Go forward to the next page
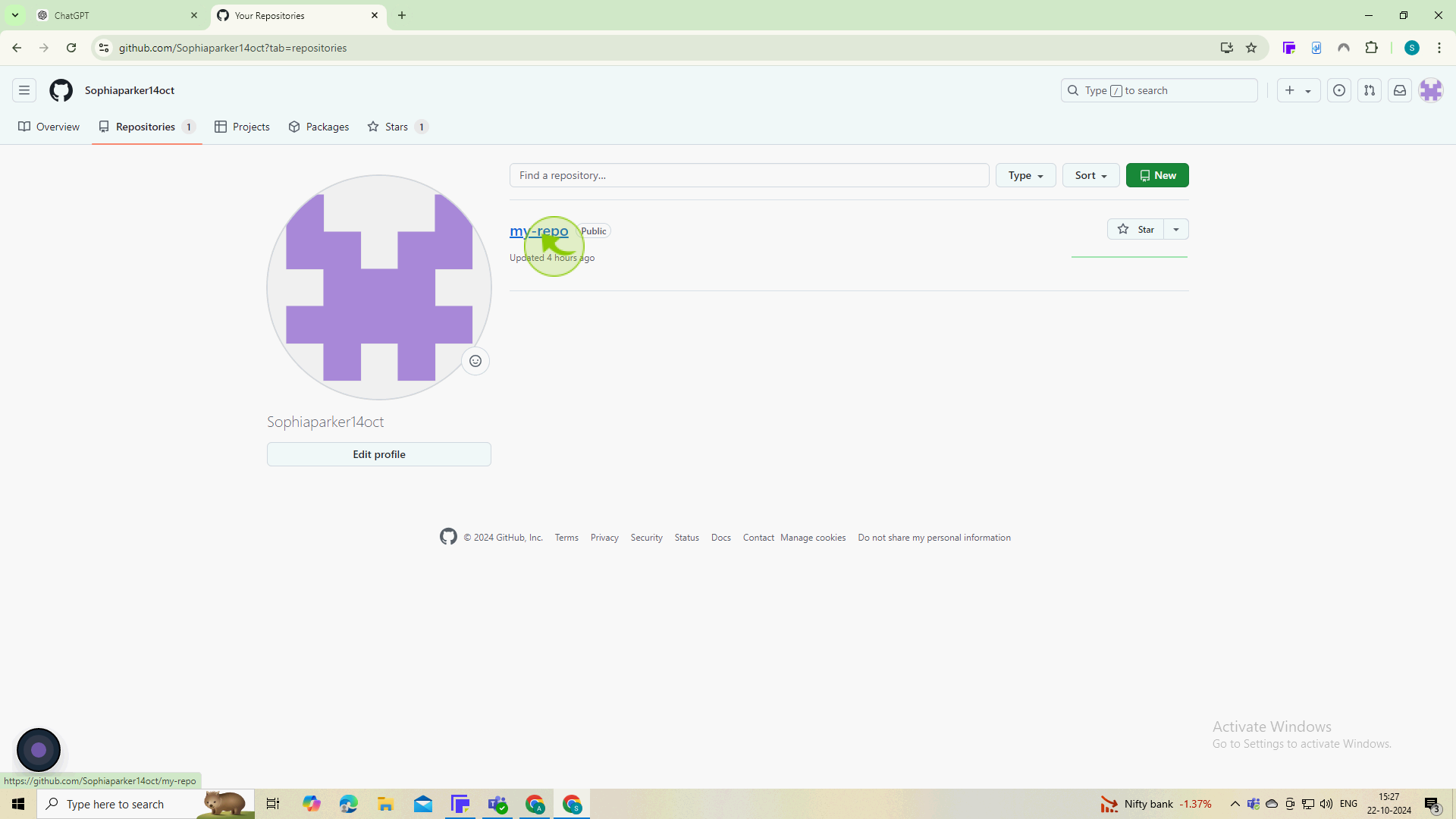Viewport: 1456px width, 819px height. pos(44,48)
